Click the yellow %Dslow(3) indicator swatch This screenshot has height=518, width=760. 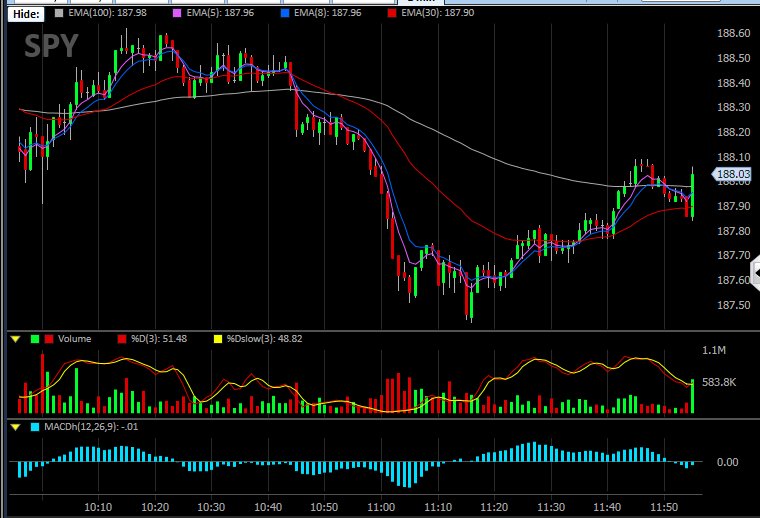click(x=218, y=339)
